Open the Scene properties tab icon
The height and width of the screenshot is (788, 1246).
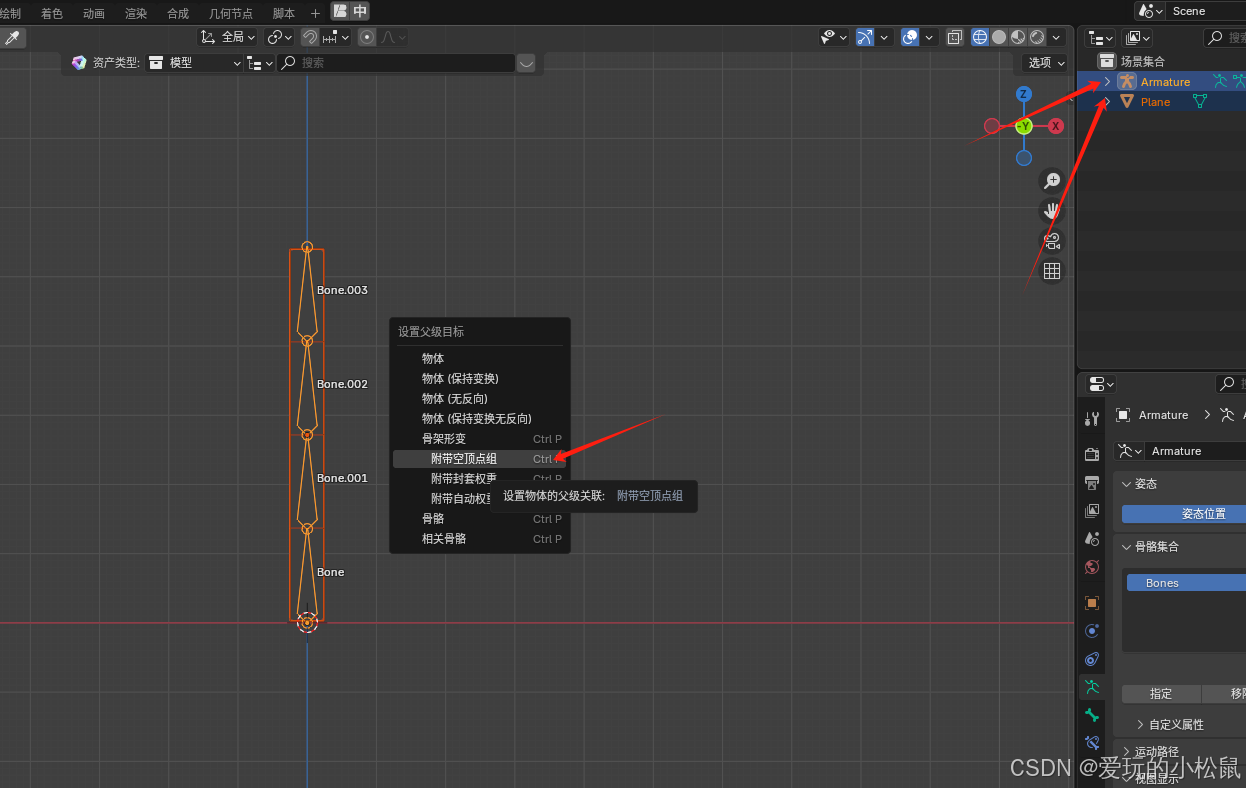tap(1092, 539)
